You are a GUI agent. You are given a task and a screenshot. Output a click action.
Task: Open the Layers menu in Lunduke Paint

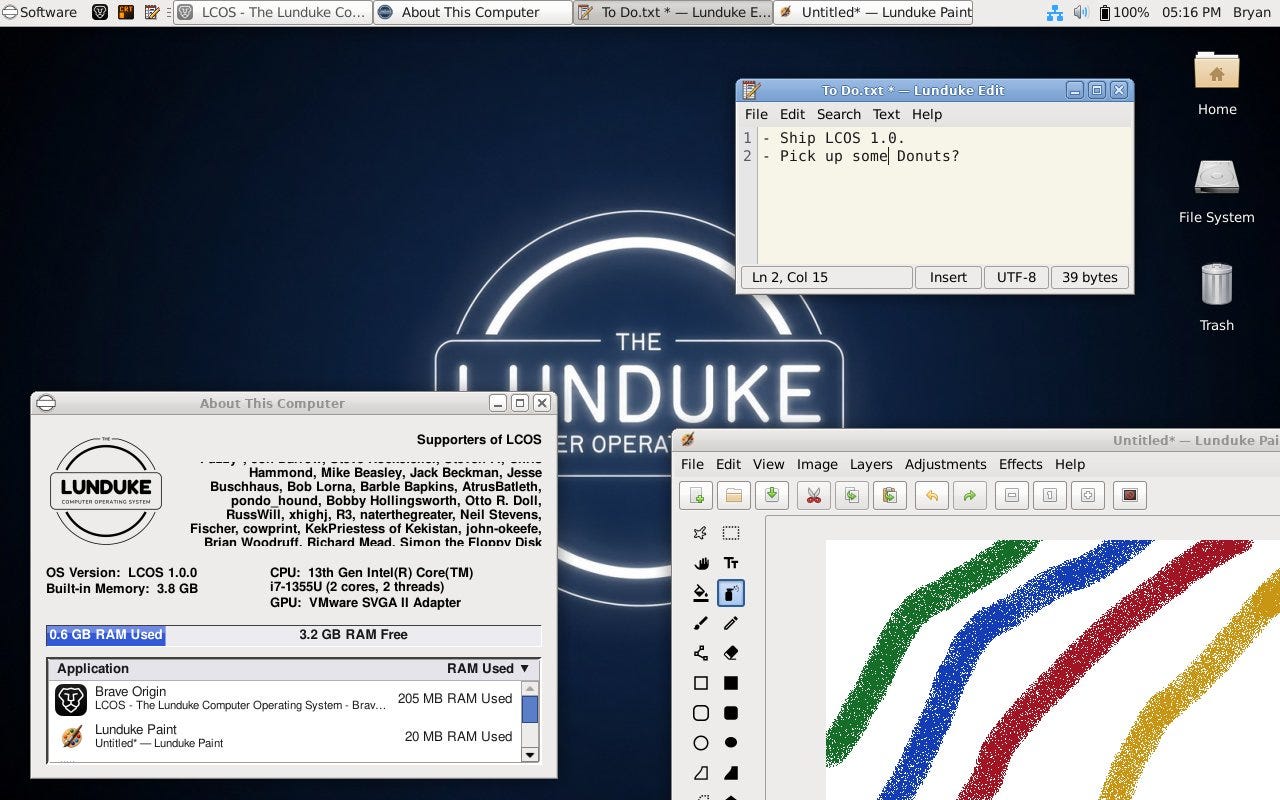[871, 464]
